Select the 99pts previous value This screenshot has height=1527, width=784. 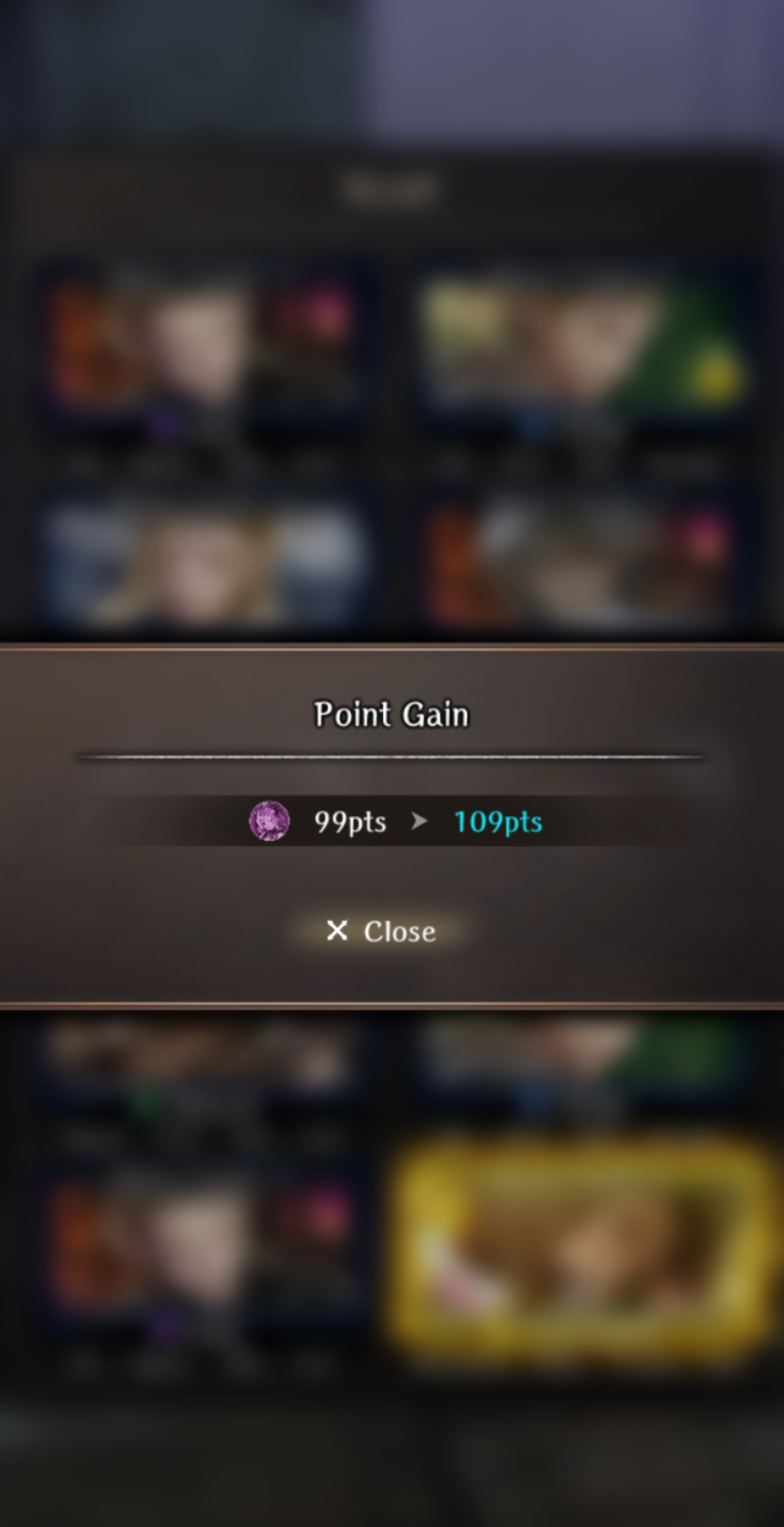[350, 822]
